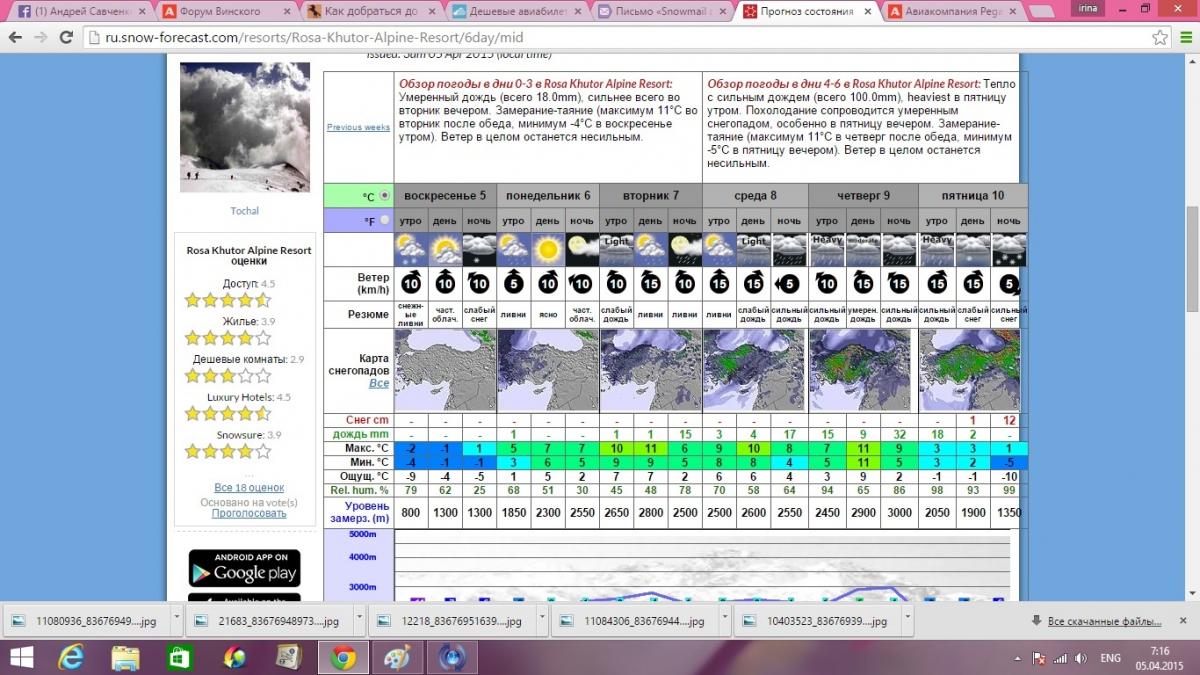The image size is (1200, 675).
Task: Expand options for download 11080936_83676949....jpg
Action: 176,621
